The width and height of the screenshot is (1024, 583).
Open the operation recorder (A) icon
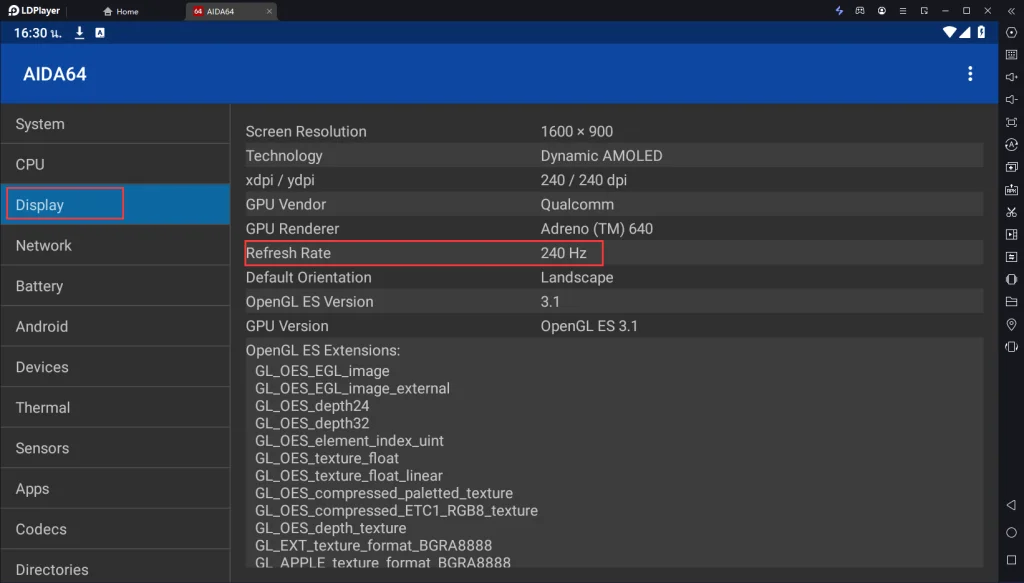coord(1011,144)
